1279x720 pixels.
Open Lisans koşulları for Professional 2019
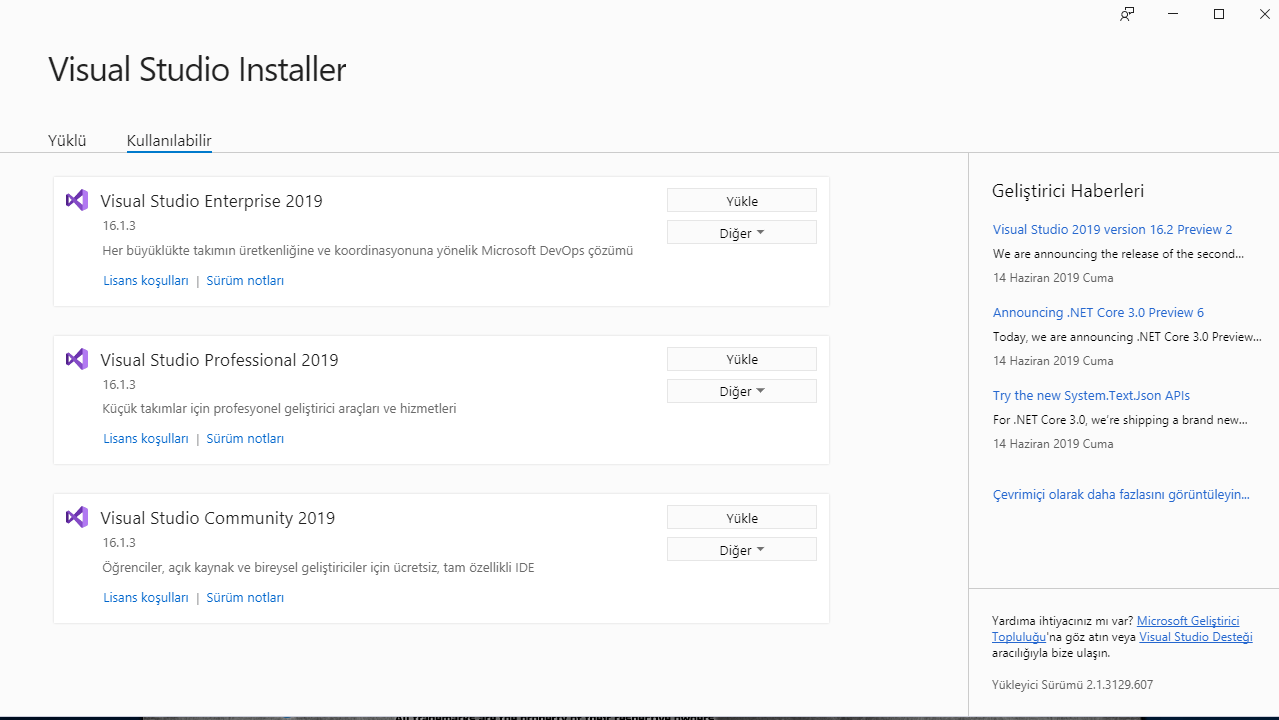(146, 439)
